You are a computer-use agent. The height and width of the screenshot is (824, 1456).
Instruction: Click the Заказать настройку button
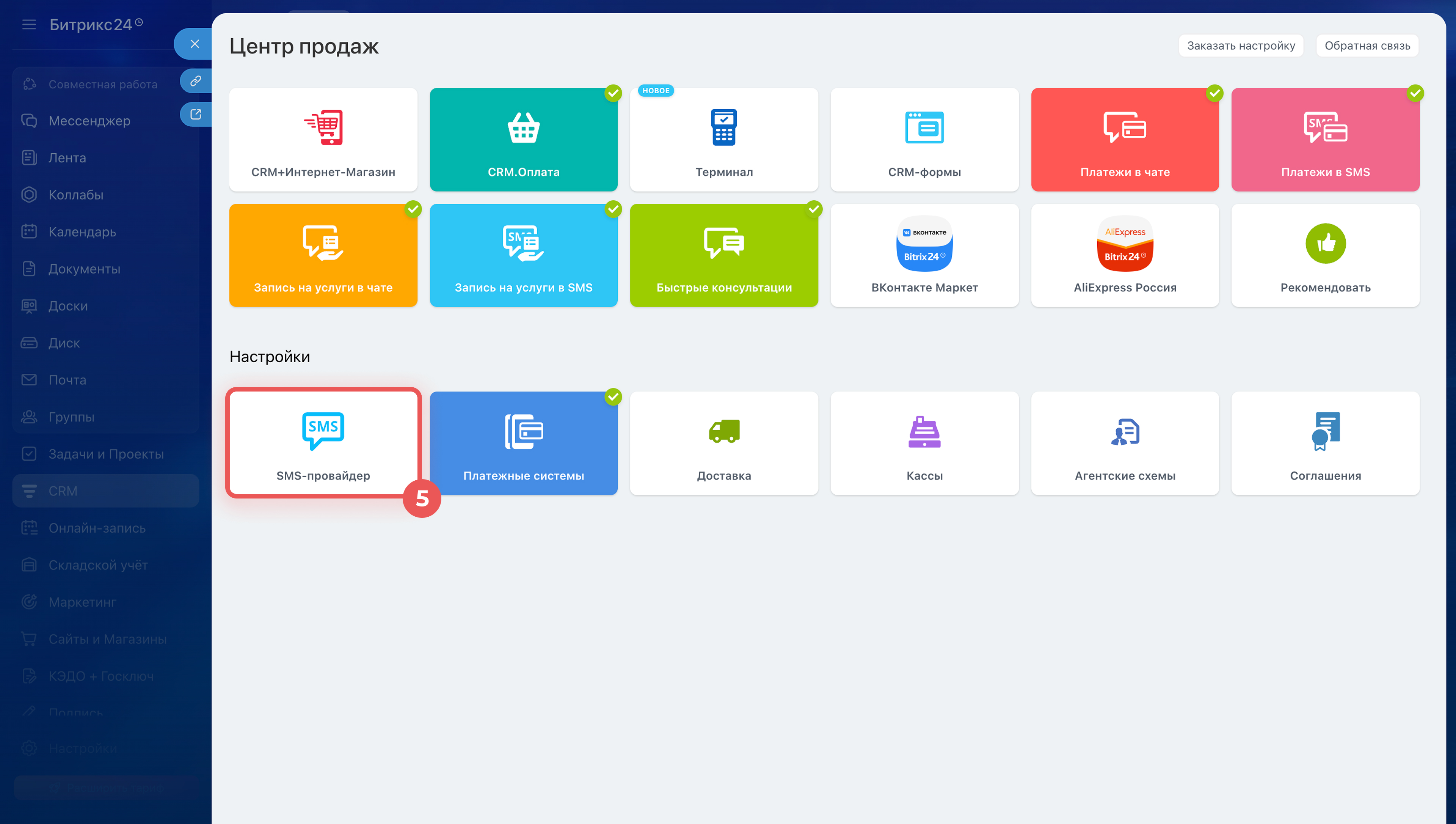coord(1241,46)
